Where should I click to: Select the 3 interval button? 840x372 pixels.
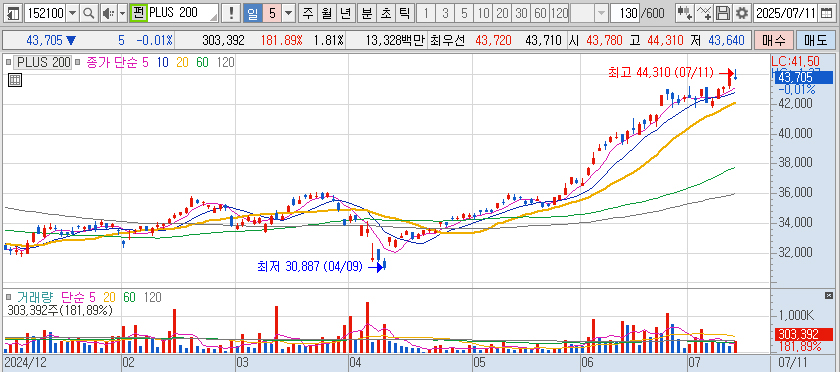click(444, 13)
